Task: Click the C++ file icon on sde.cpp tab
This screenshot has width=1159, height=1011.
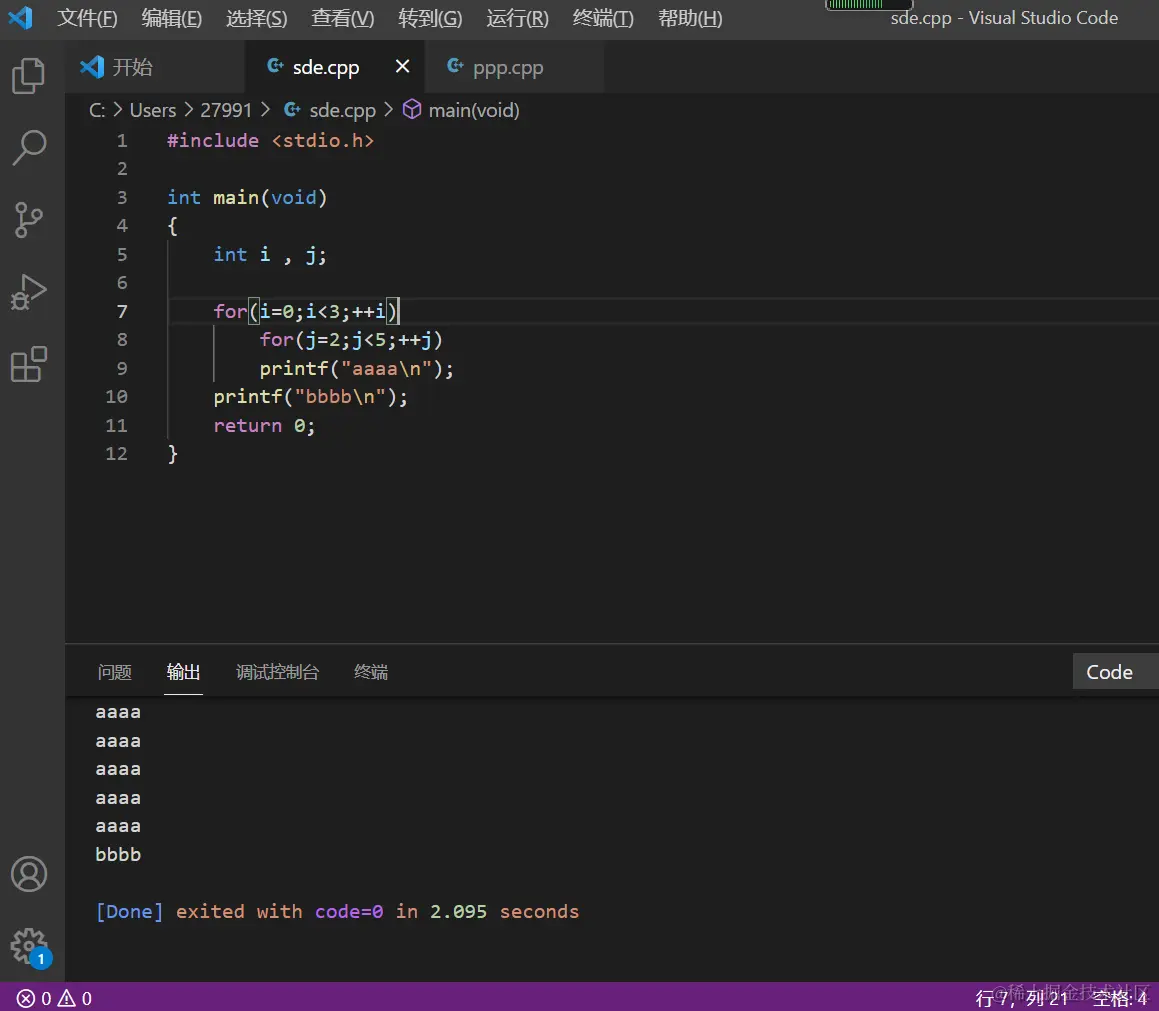Action: [x=275, y=66]
